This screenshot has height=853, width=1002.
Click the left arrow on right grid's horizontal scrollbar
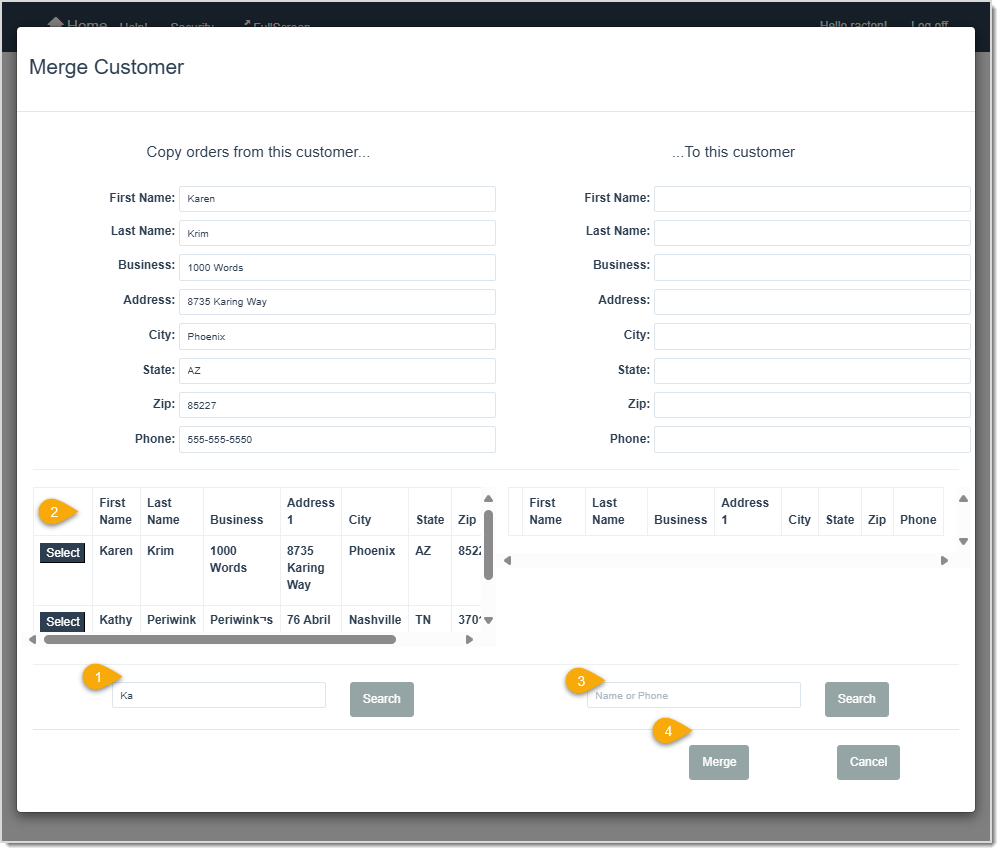tap(507, 560)
